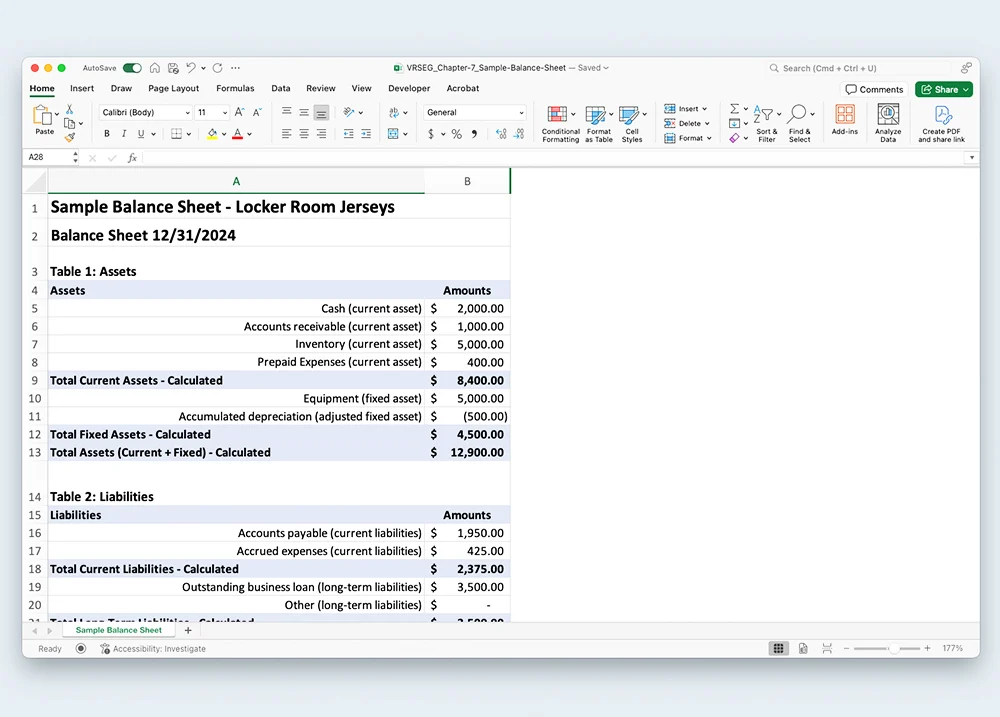
Task: Decrease decimal places
Action: click(x=519, y=134)
